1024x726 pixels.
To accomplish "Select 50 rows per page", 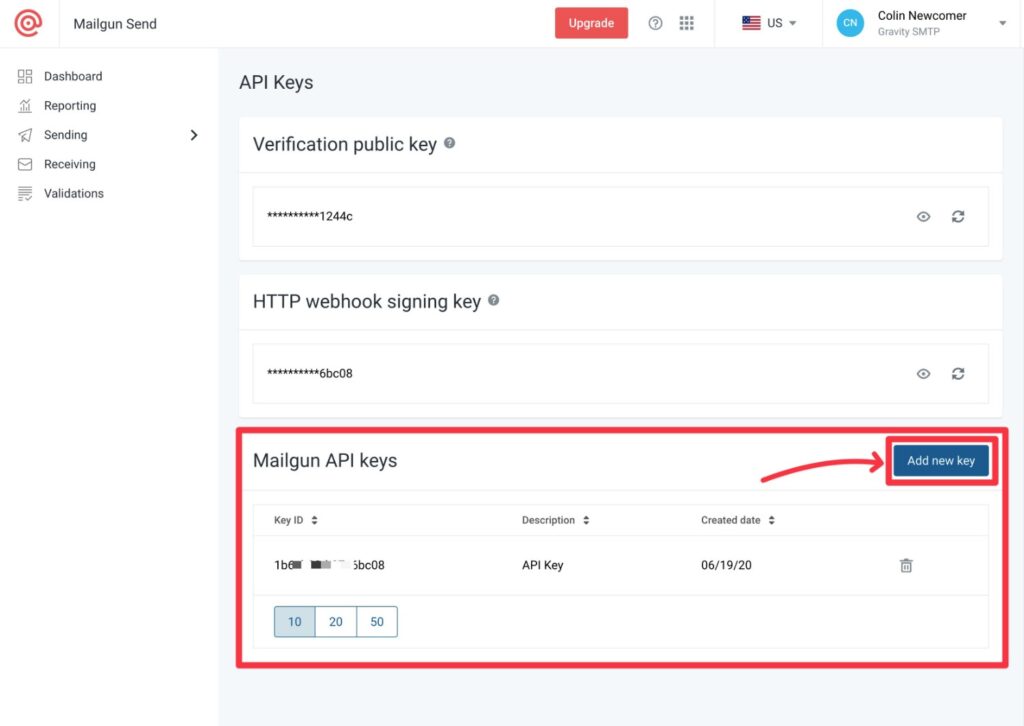I will pyautogui.click(x=377, y=622).
